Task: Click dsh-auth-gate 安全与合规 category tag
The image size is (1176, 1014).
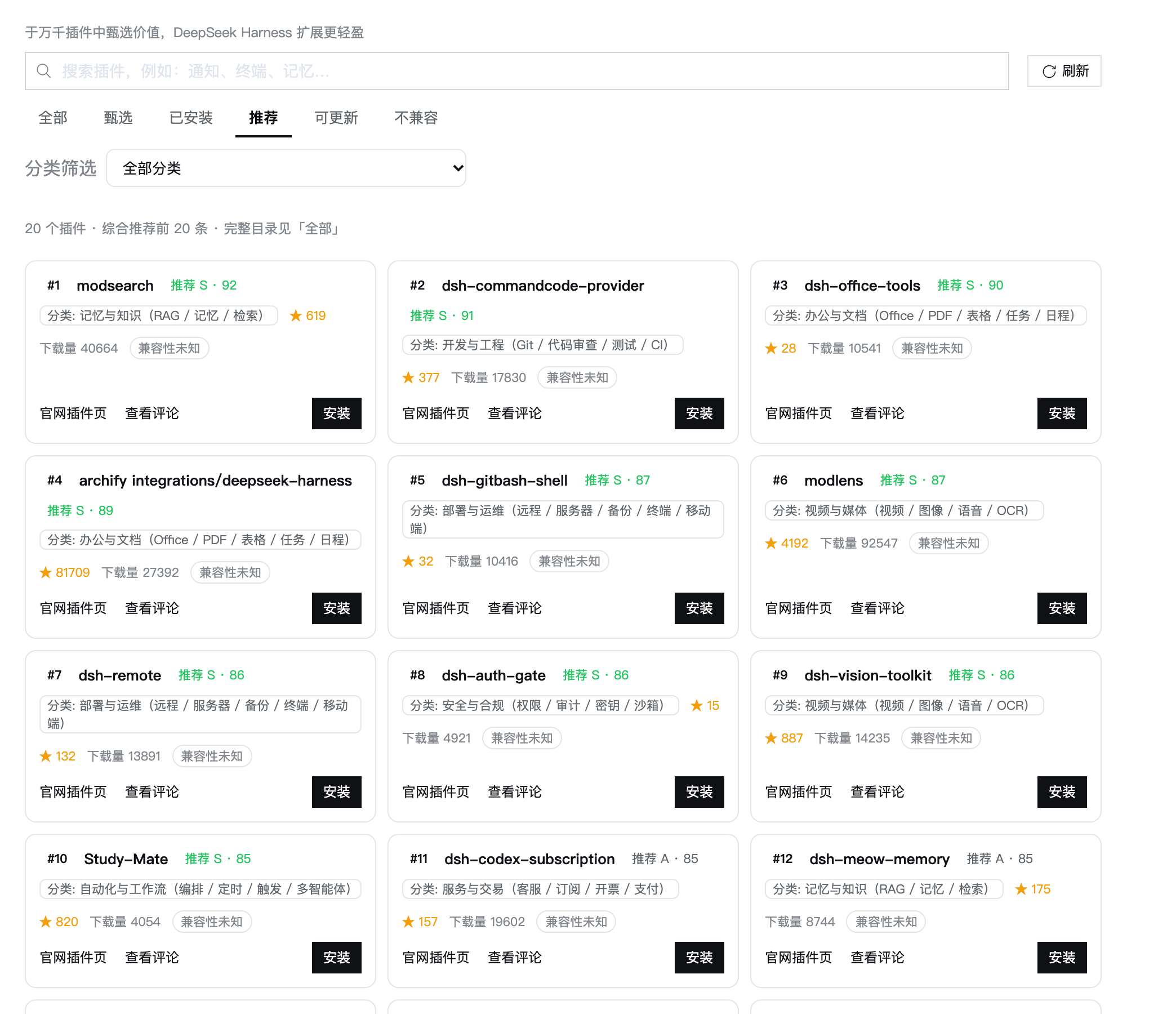Action: 540,706
